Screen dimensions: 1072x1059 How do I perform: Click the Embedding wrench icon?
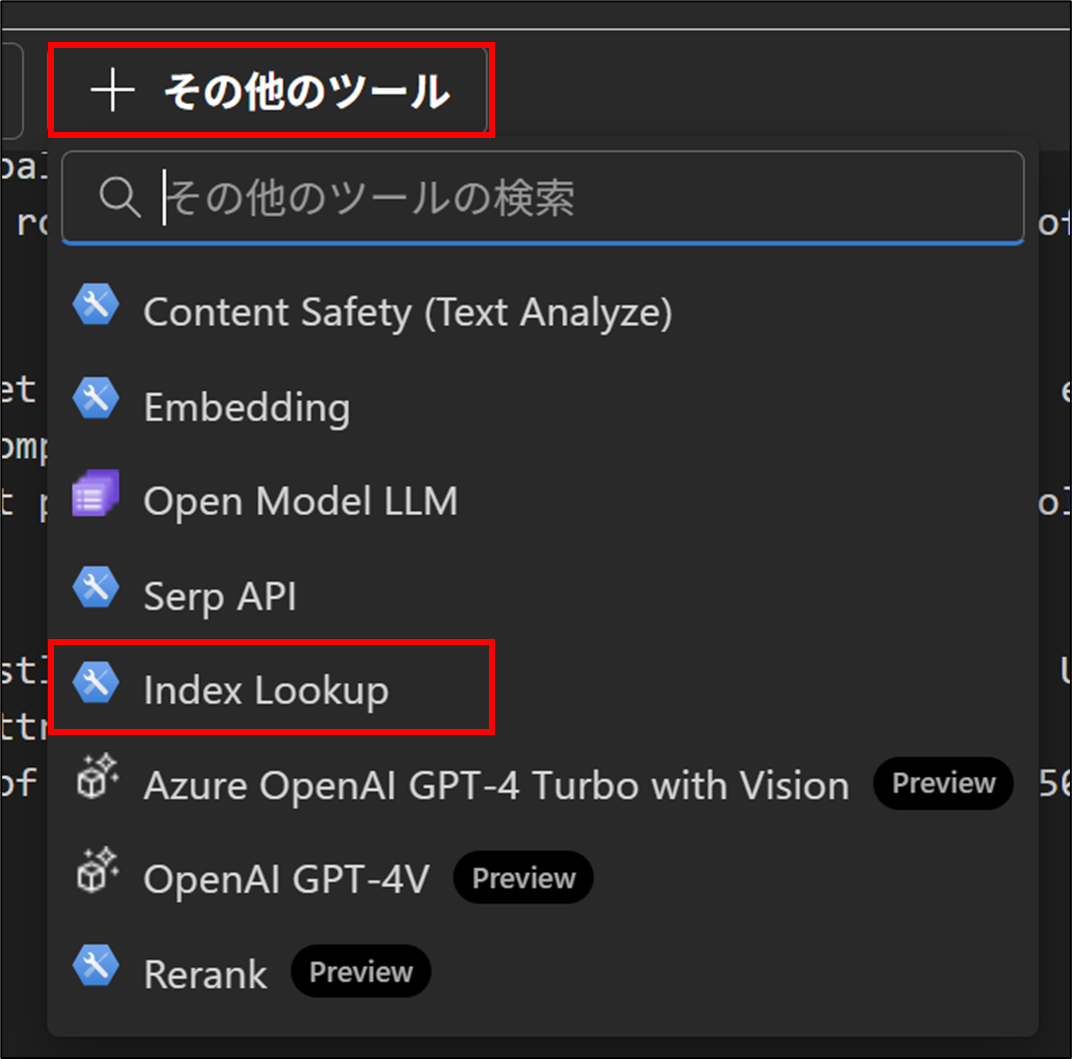click(96, 399)
